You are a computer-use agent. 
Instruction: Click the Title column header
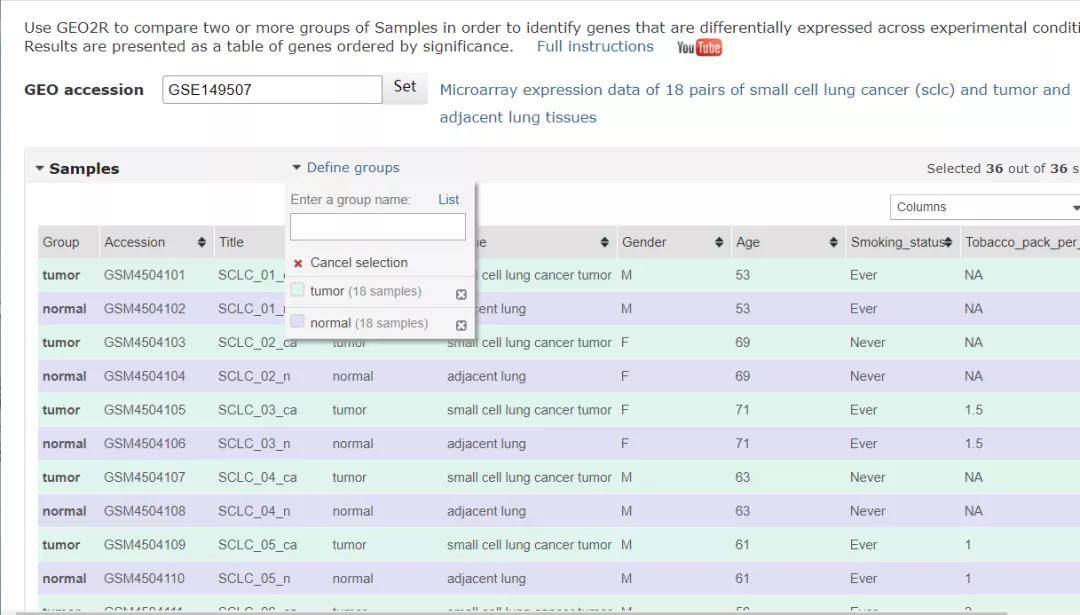pyautogui.click(x=231, y=242)
